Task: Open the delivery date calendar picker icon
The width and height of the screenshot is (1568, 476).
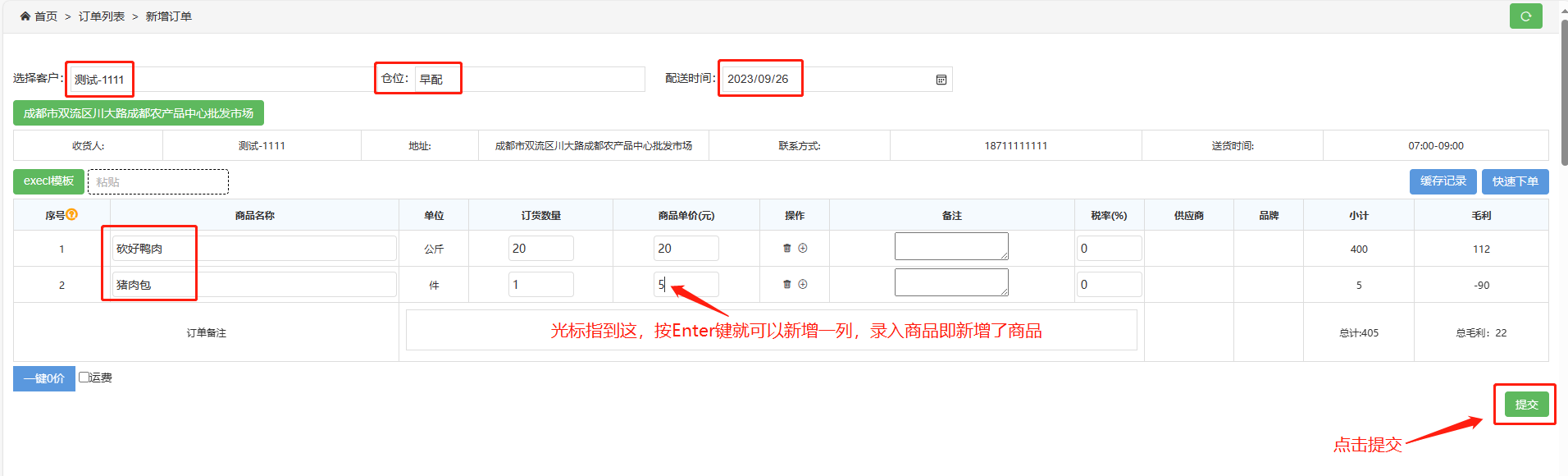Action: coord(941,80)
